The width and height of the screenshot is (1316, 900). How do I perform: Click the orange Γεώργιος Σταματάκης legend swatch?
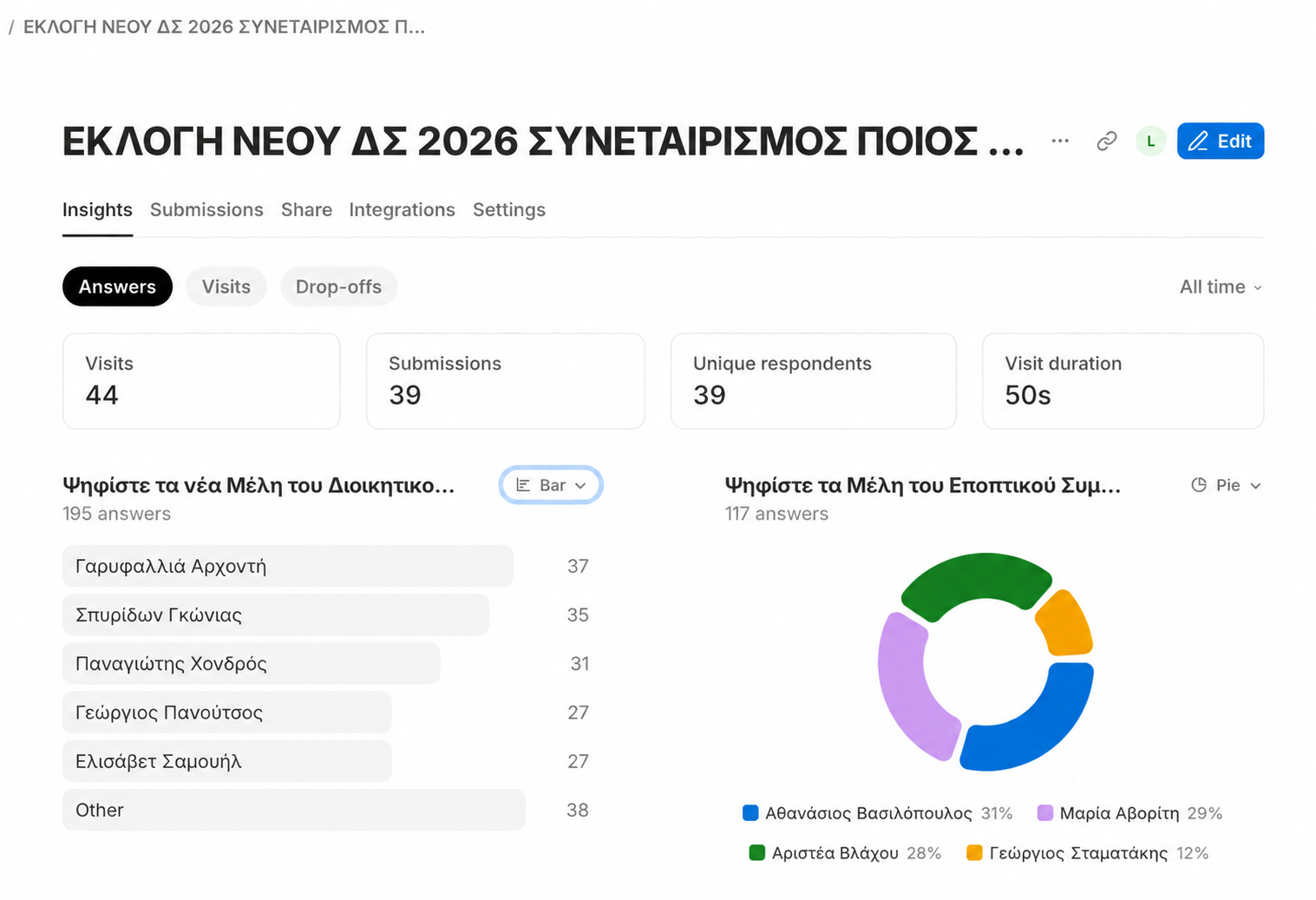(974, 853)
